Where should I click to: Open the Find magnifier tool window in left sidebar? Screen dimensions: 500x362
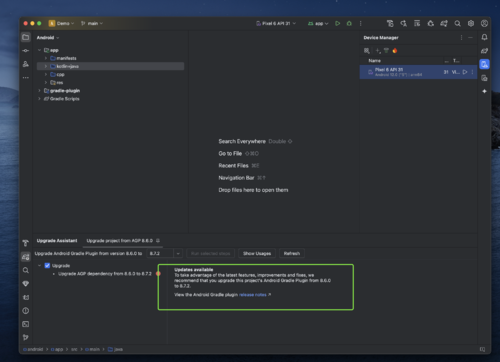point(26,270)
